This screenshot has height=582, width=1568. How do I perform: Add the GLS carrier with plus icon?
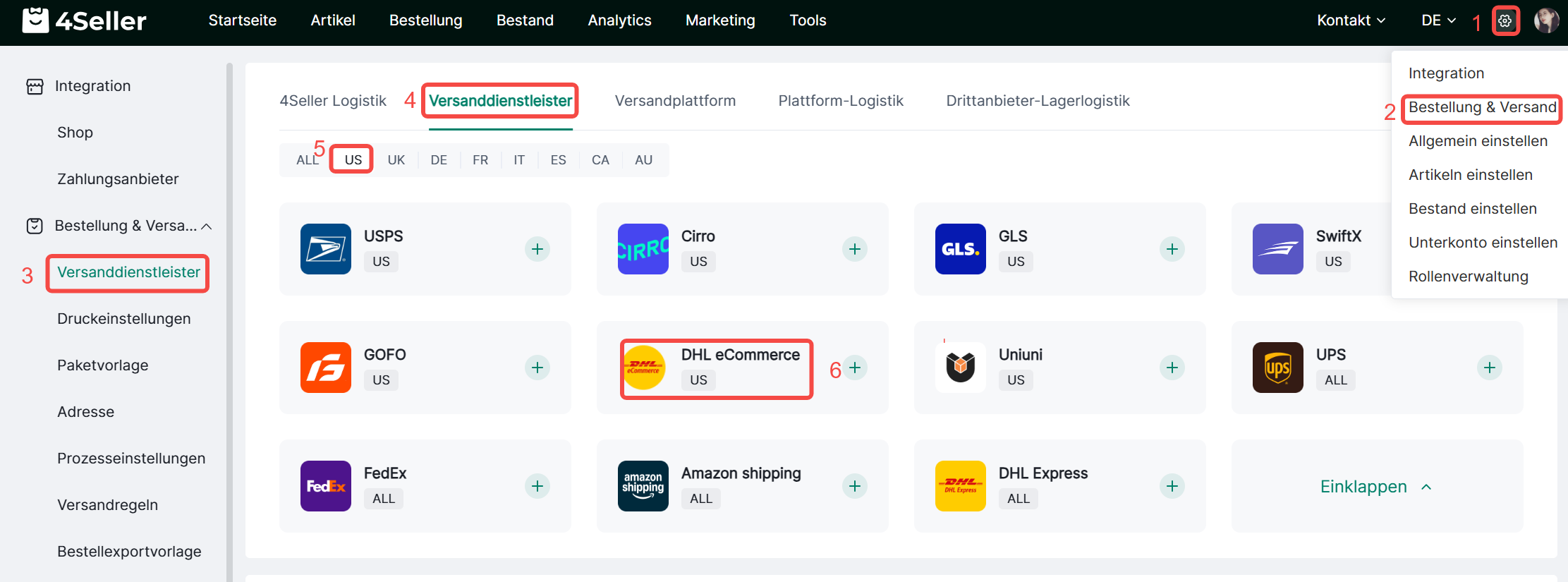pyautogui.click(x=1172, y=249)
